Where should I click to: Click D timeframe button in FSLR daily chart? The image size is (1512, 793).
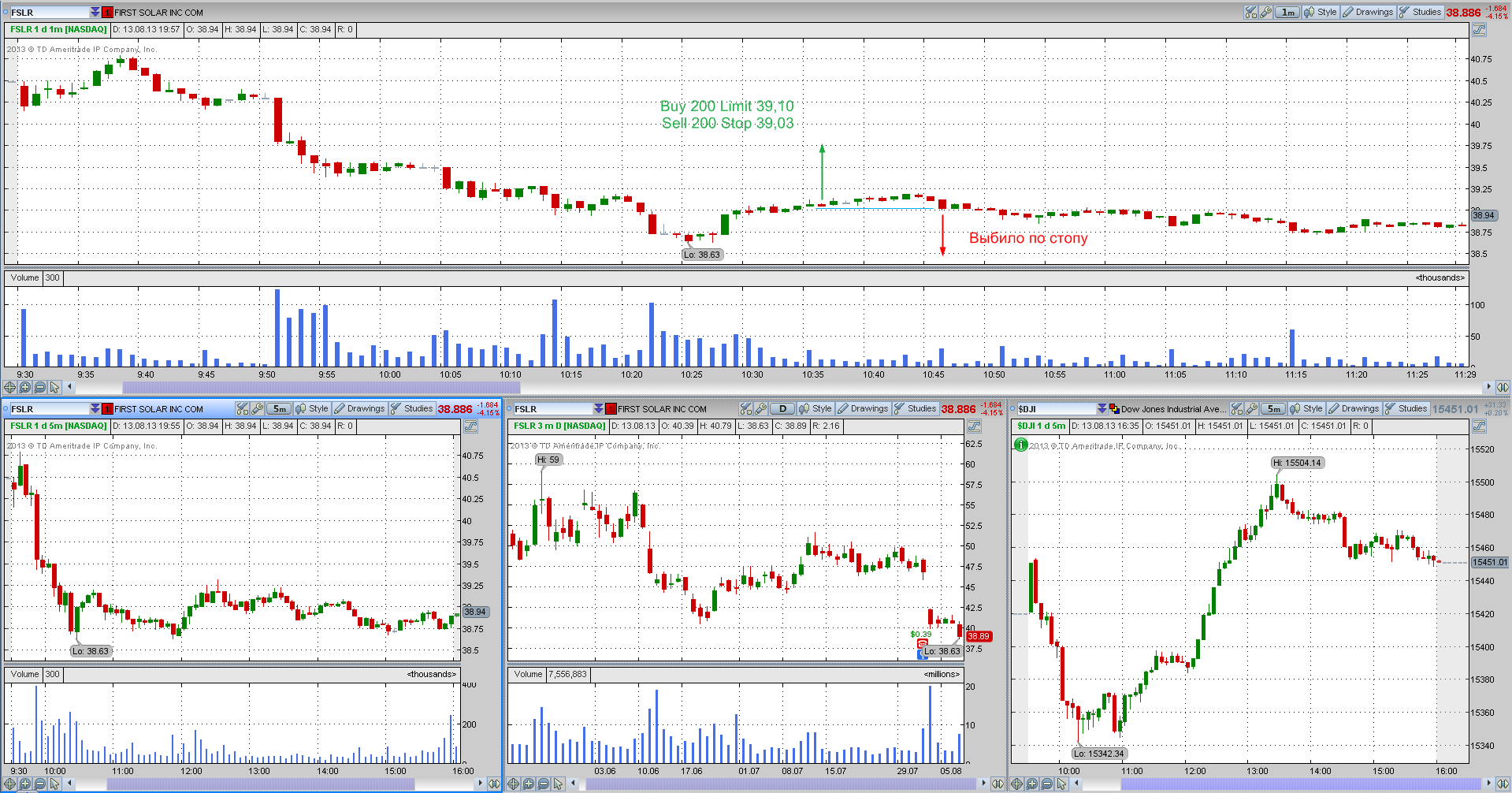(782, 408)
